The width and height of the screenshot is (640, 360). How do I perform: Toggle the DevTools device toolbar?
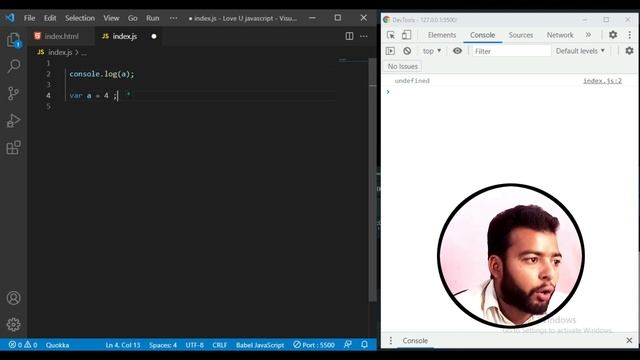406,35
